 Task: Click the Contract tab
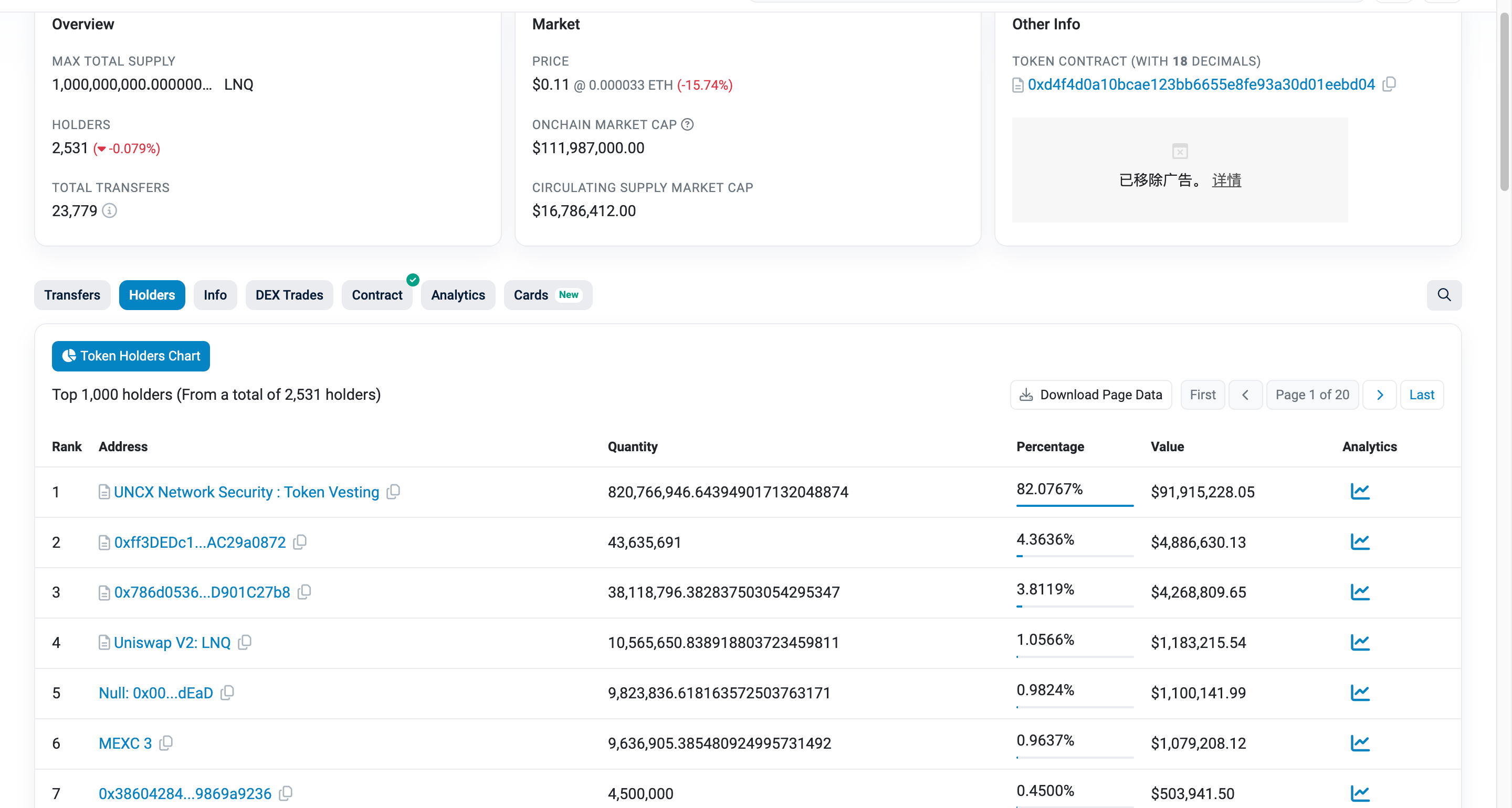pyautogui.click(x=377, y=295)
